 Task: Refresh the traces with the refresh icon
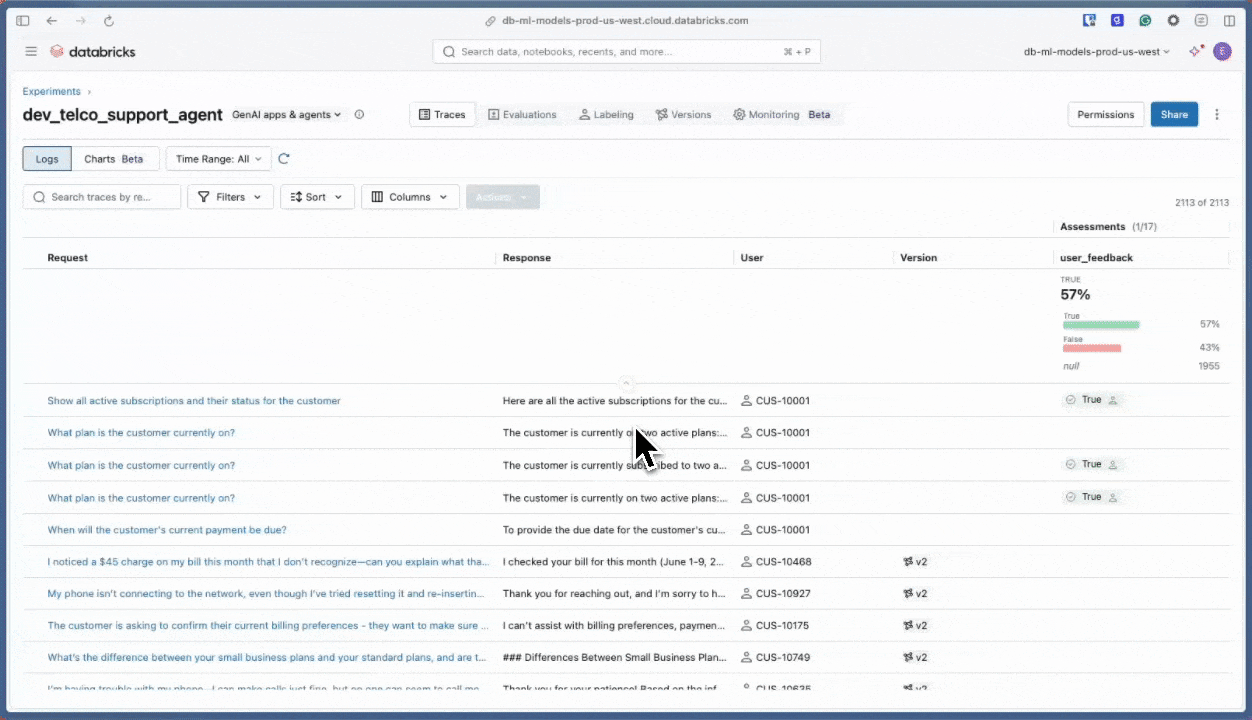(284, 159)
